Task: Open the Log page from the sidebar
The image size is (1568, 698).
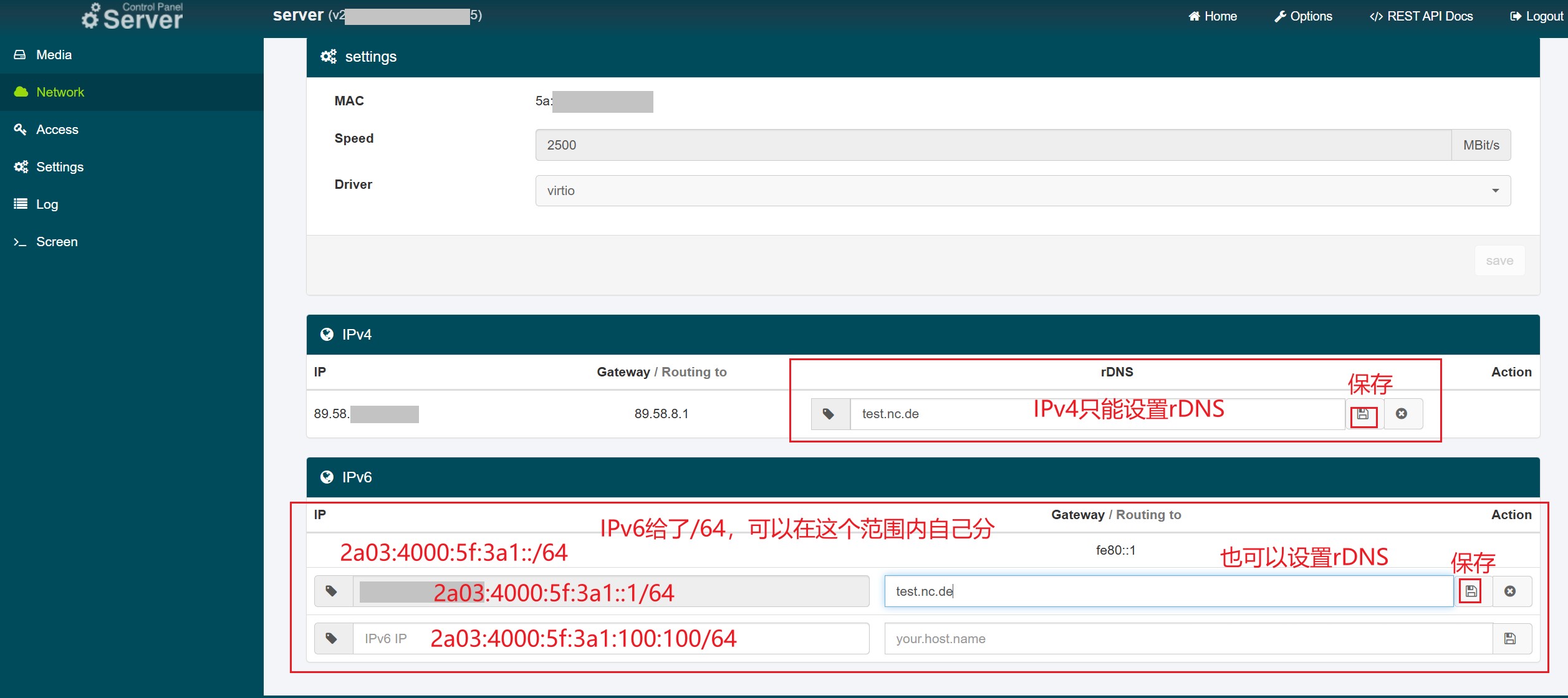Action: click(47, 204)
